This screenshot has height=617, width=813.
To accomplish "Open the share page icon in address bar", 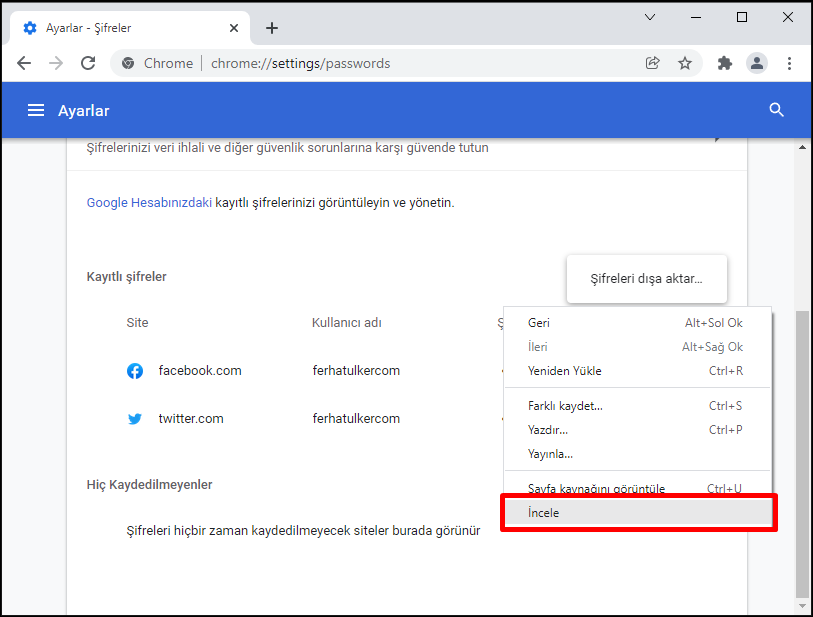I will coord(652,63).
